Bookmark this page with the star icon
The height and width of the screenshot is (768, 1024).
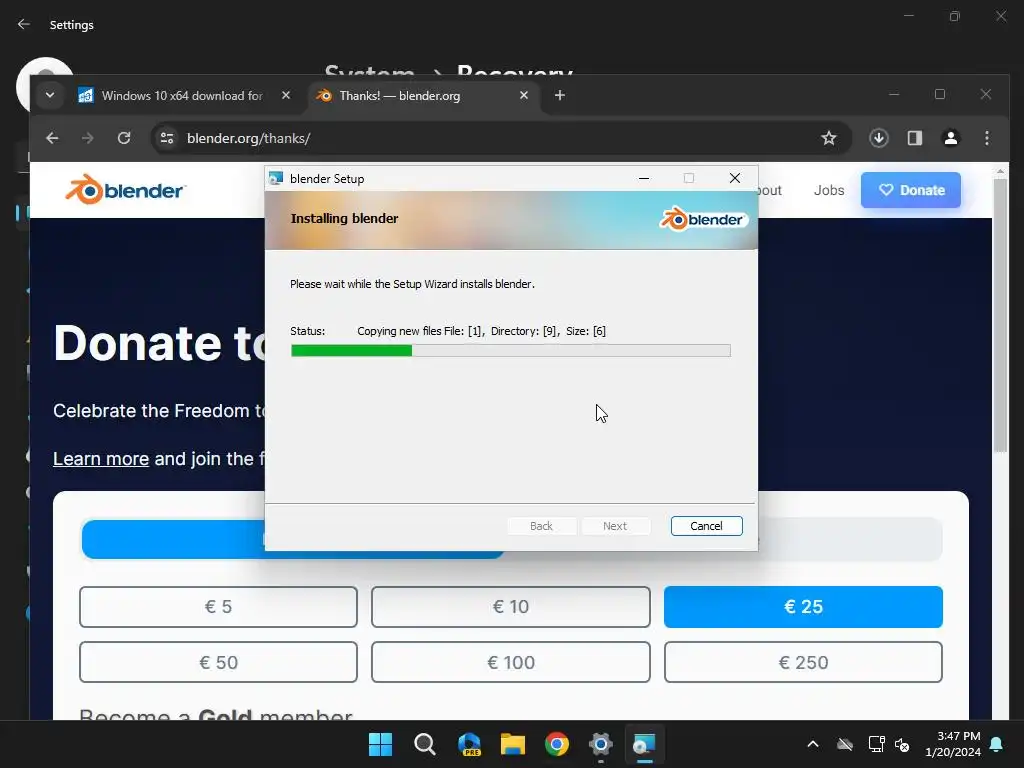[829, 138]
